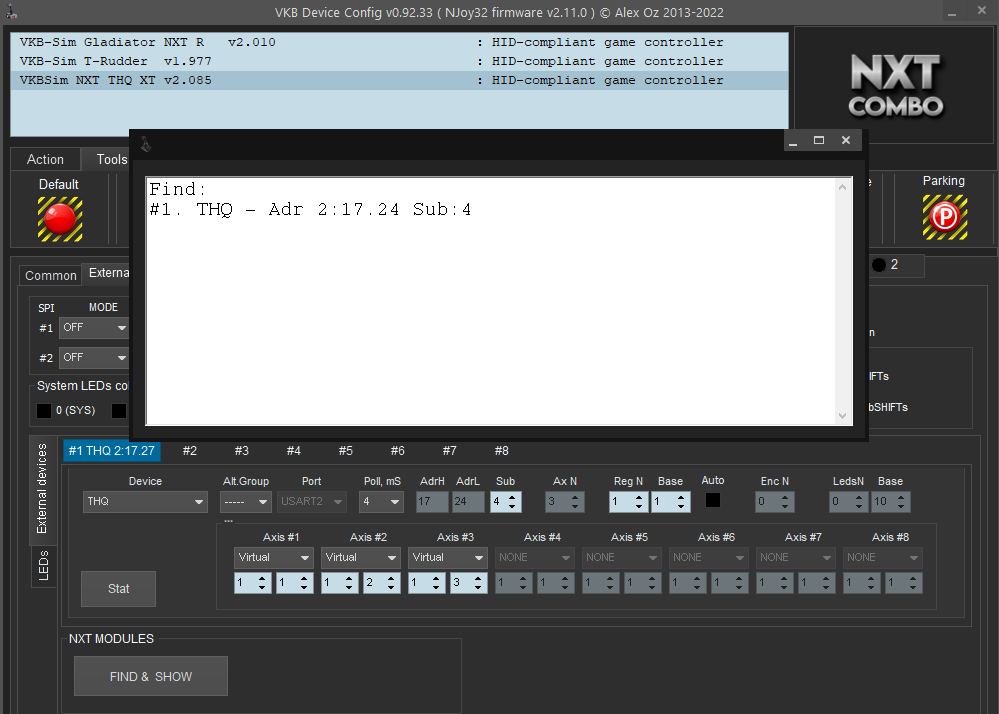Click Axis #1 first stepper field
Viewport: 999px width, 714px height.
pyautogui.click(x=252, y=583)
